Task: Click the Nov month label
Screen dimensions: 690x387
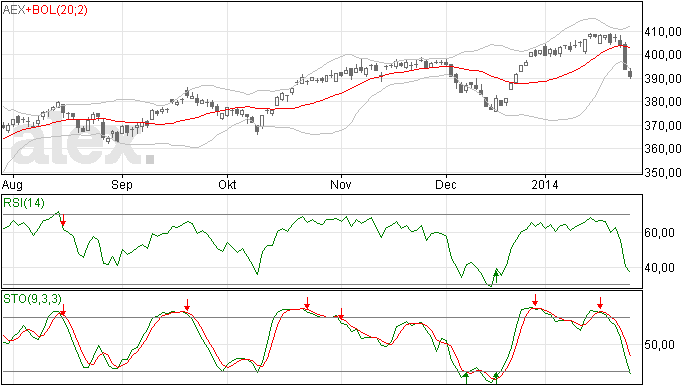Action: (x=341, y=184)
